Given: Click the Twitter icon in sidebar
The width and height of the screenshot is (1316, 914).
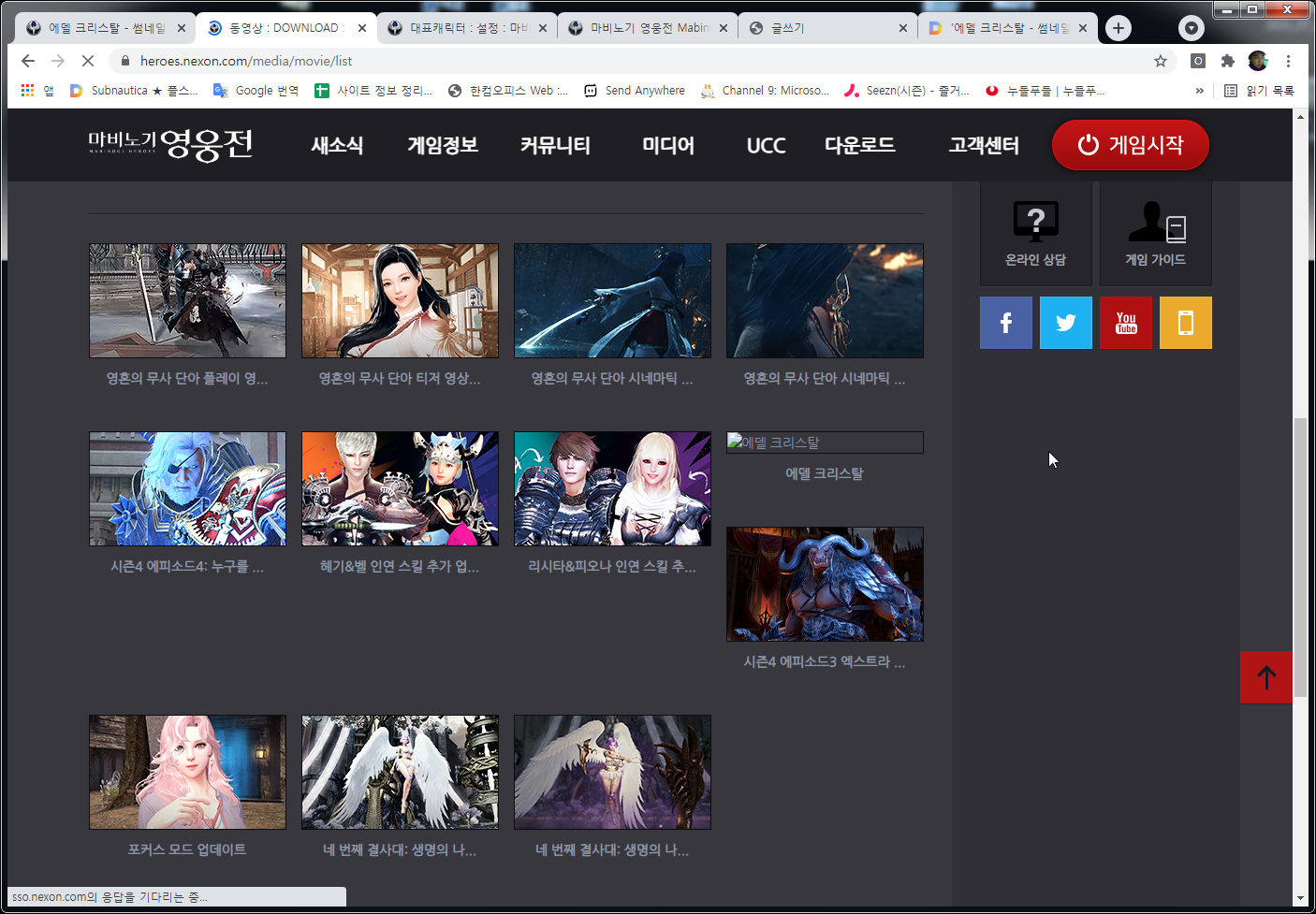Looking at the screenshot, I should tap(1065, 323).
